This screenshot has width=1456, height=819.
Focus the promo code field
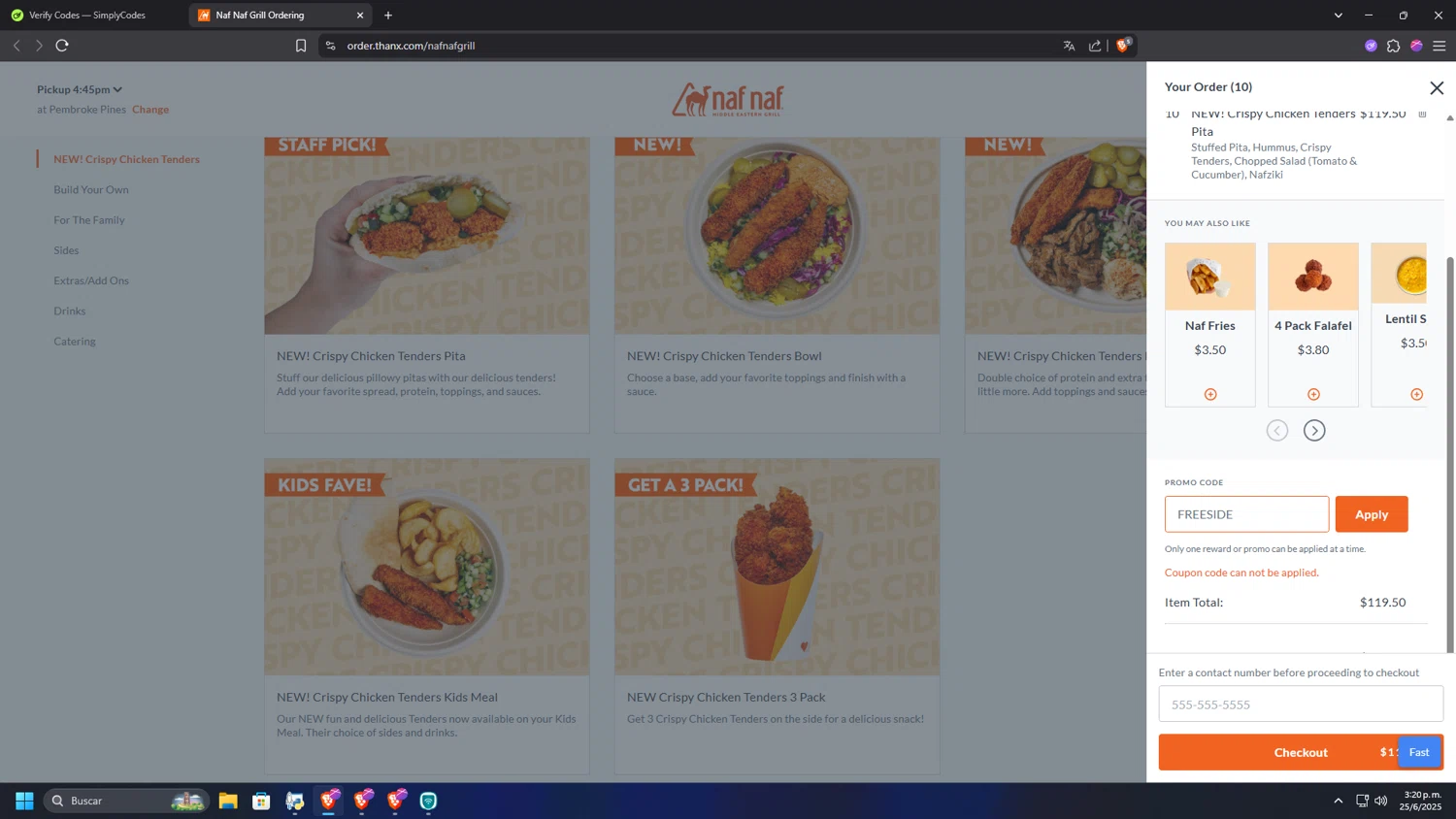pos(1247,514)
